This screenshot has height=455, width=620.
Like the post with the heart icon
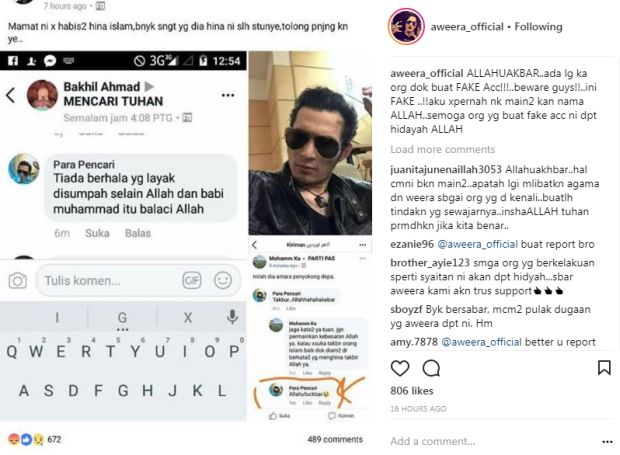[400, 368]
